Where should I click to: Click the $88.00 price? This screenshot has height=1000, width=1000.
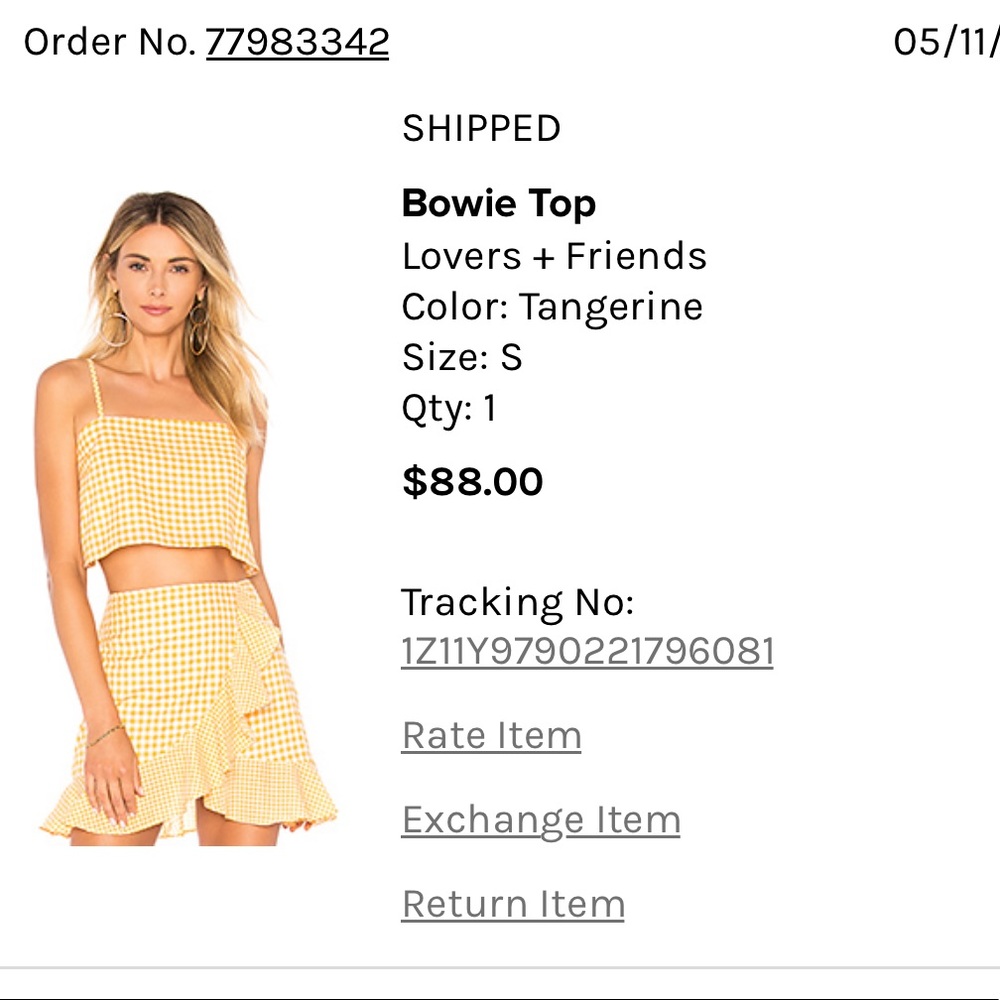[x=472, y=482]
